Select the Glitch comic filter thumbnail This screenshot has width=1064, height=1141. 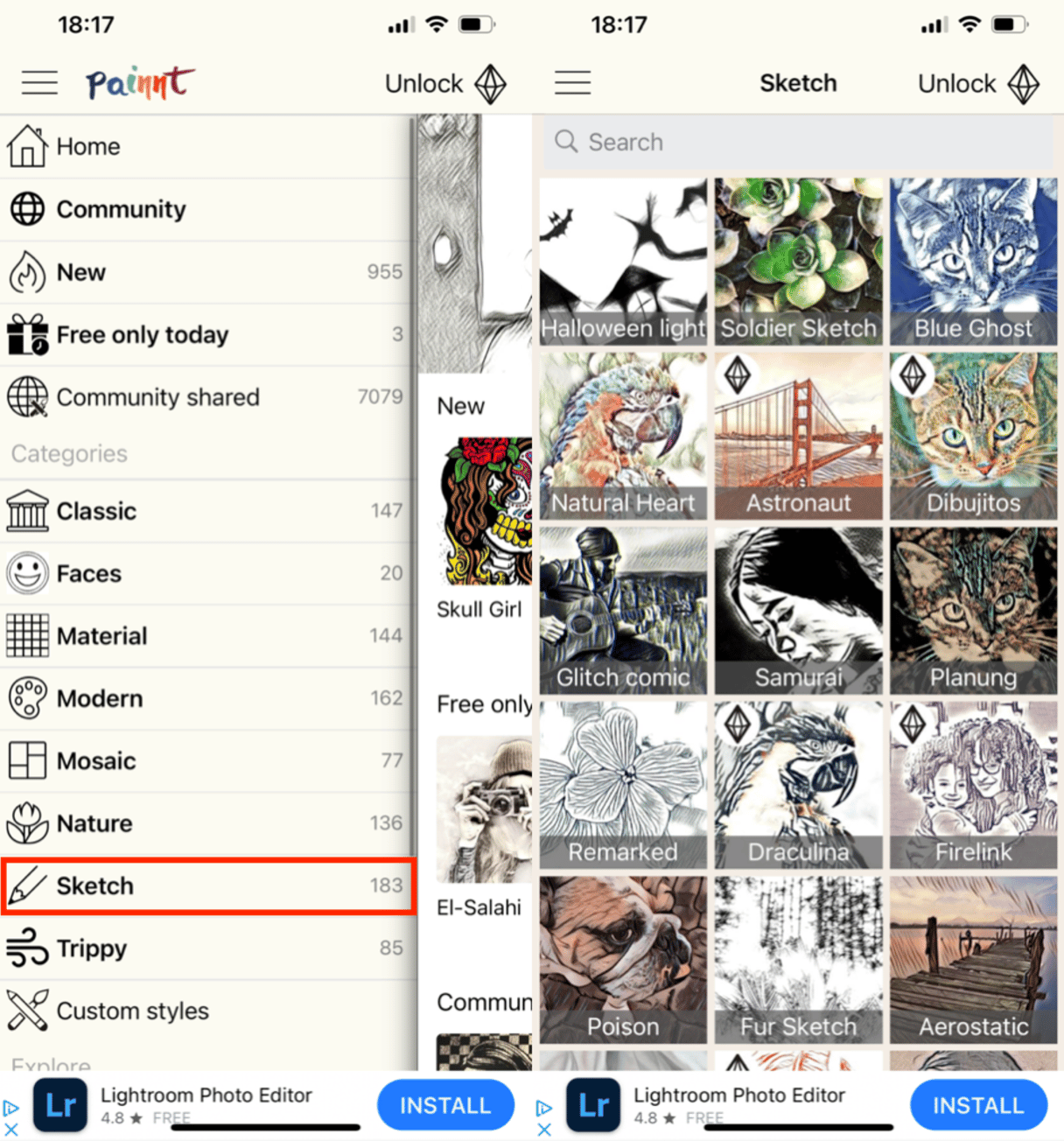pos(623,611)
